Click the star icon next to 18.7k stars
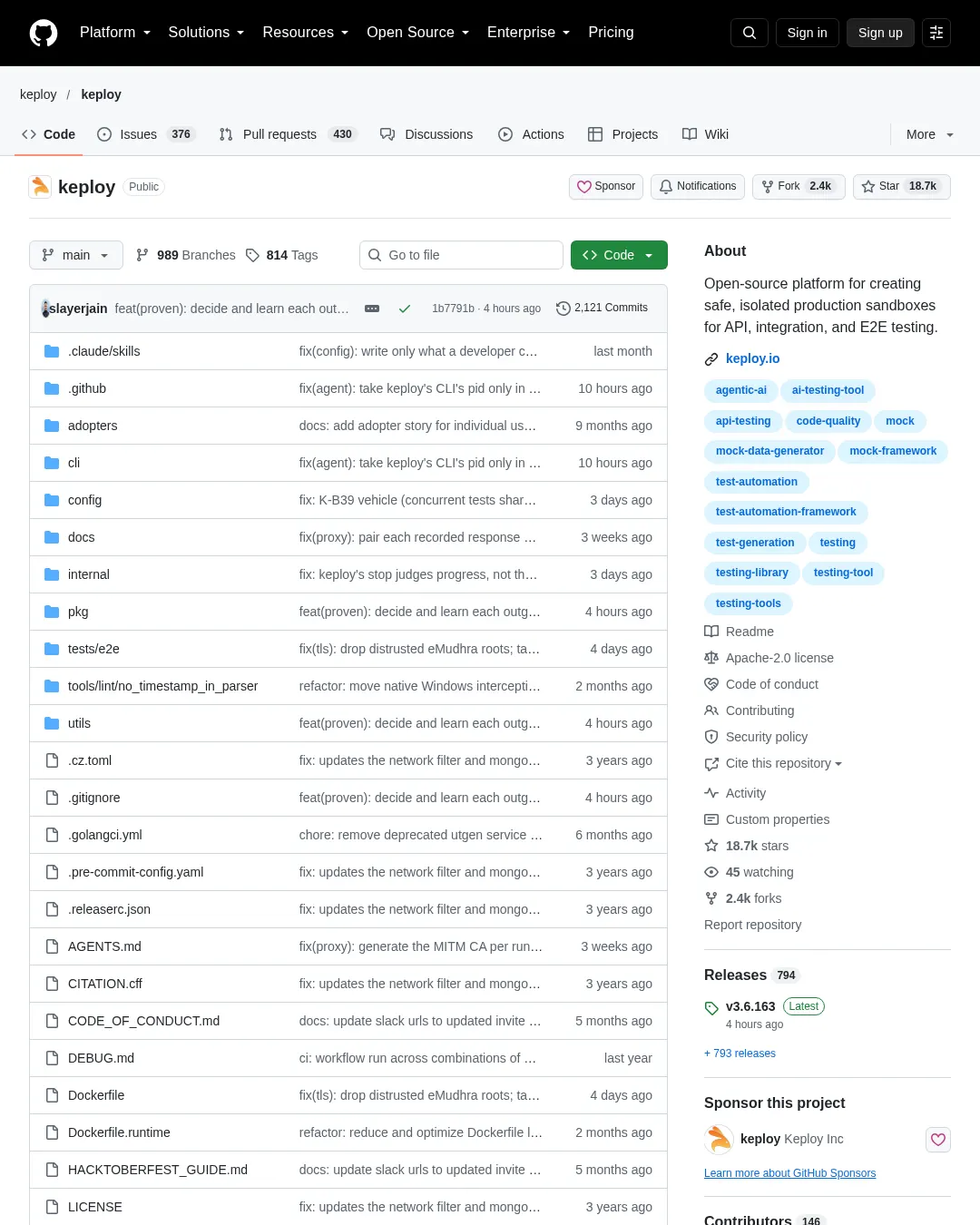 click(711, 846)
